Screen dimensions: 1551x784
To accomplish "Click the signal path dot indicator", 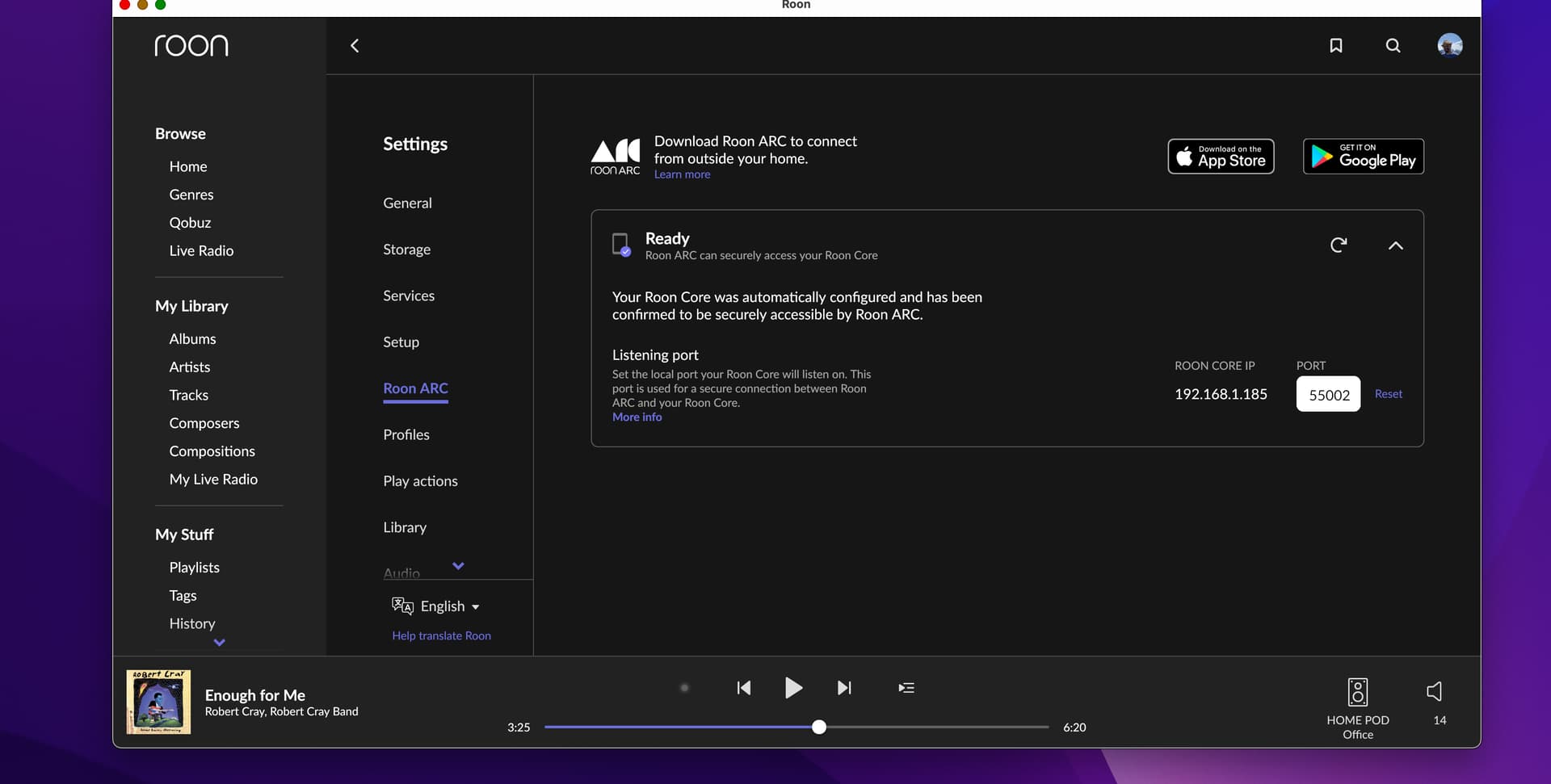I will pos(684,688).
